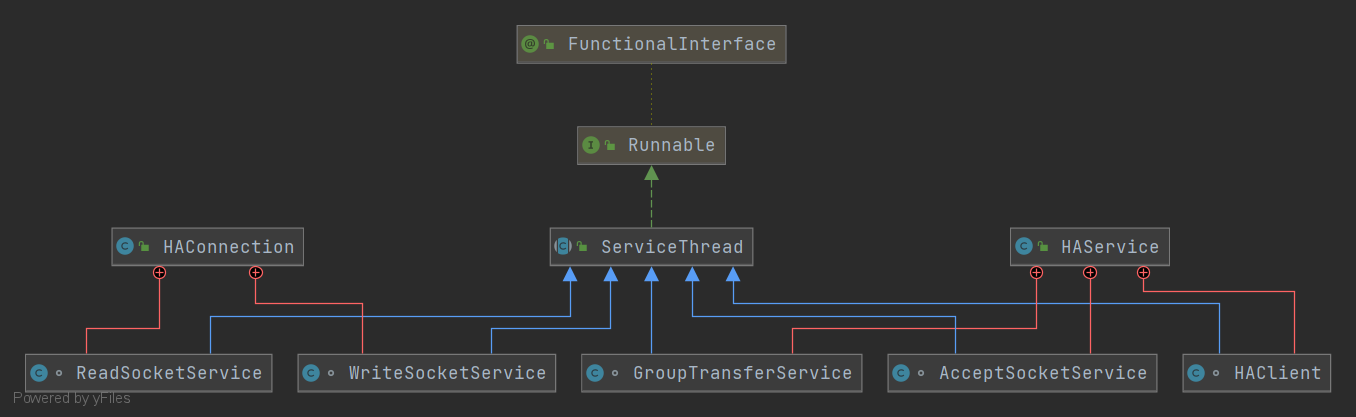The image size is (1356, 417).
Task: Click the class C icon on AcceptSocketService
Action: click(901, 373)
